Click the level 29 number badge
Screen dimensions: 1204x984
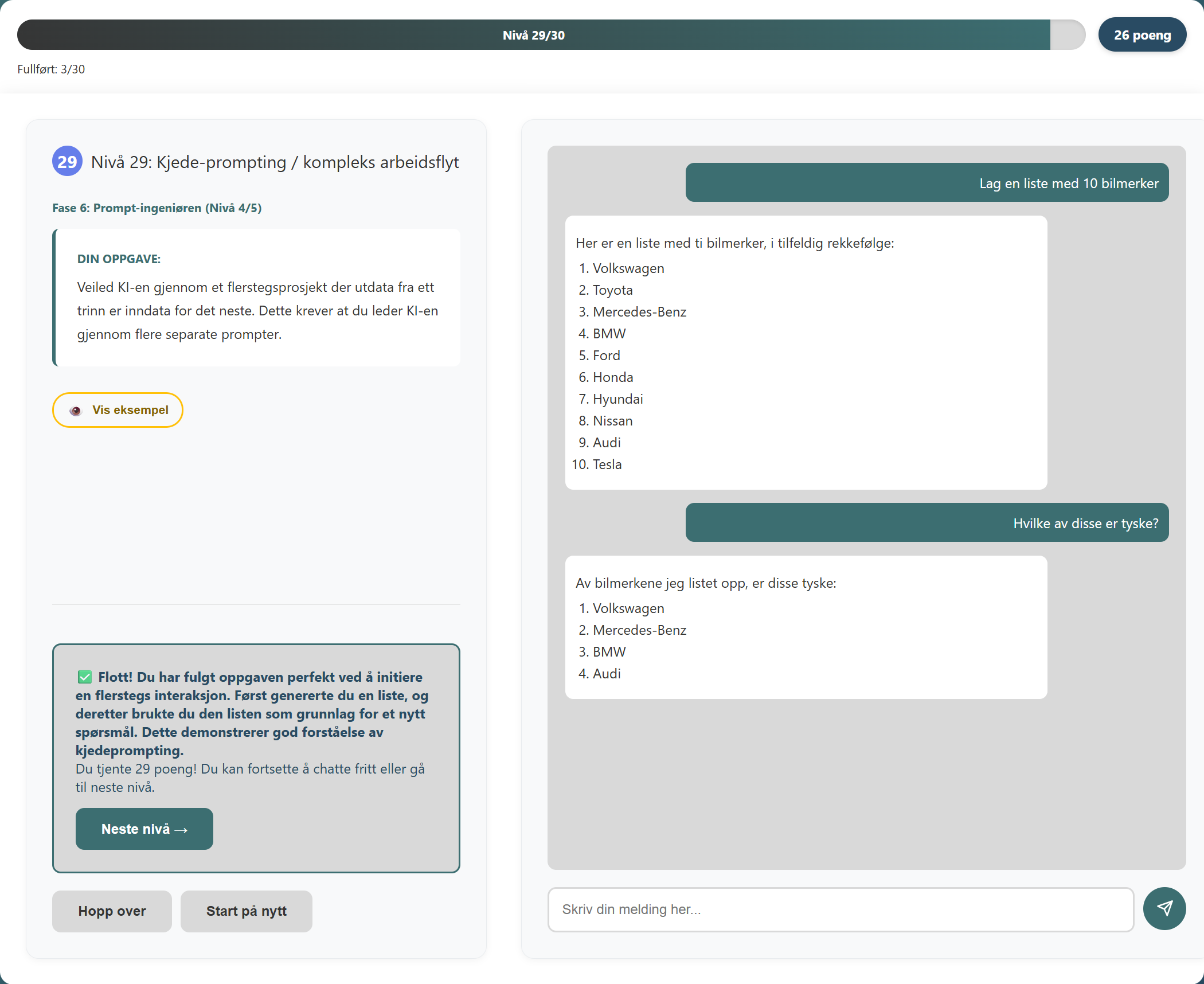[x=67, y=161]
